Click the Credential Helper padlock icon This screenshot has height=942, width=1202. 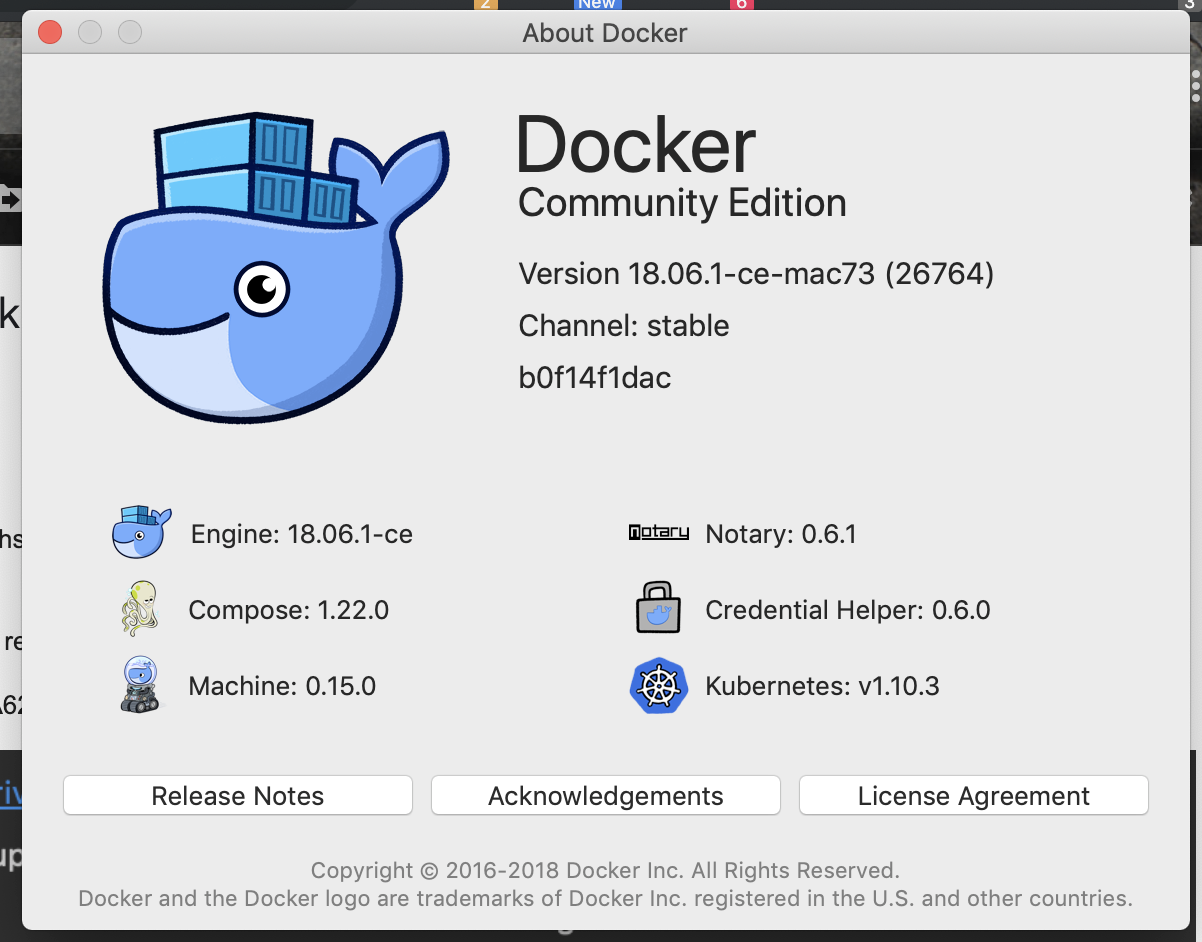[659, 609]
